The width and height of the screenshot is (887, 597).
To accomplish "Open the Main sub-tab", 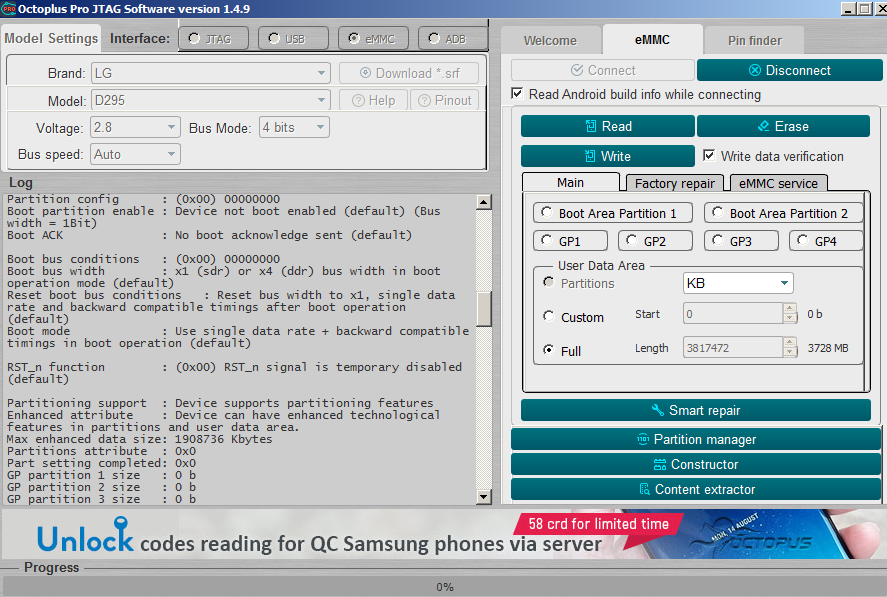I will (x=570, y=182).
